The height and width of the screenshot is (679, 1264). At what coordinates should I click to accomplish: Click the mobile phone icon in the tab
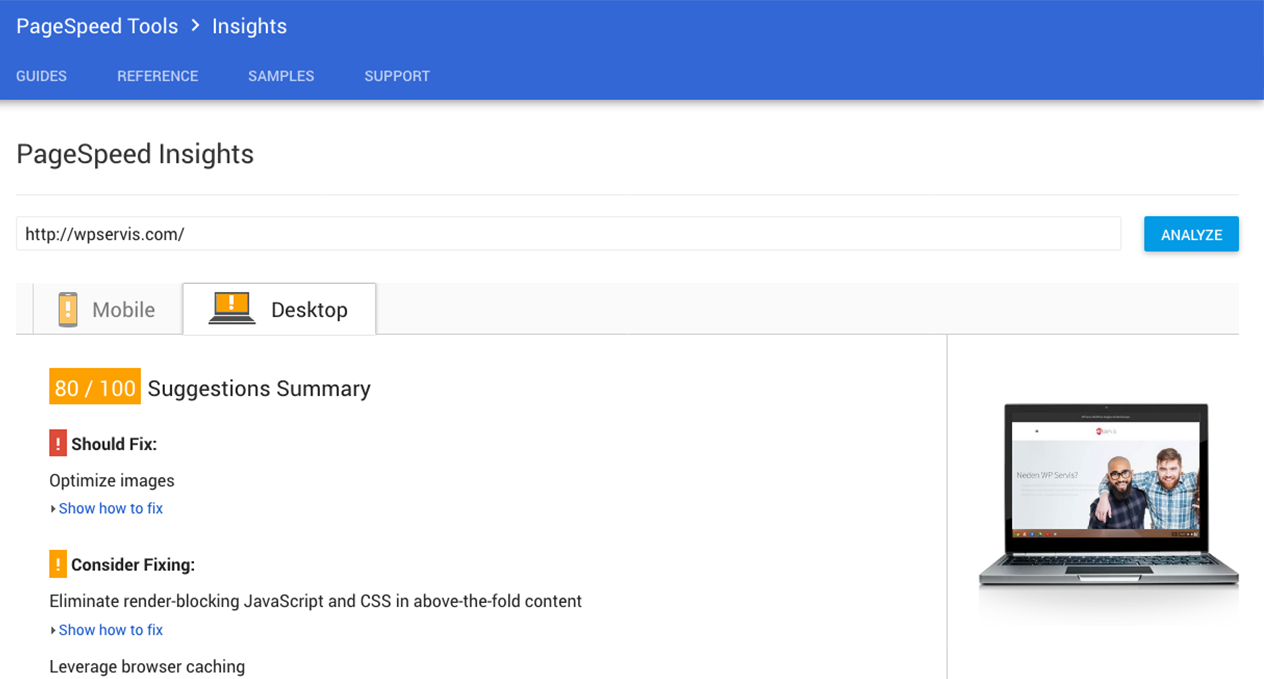point(68,309)
